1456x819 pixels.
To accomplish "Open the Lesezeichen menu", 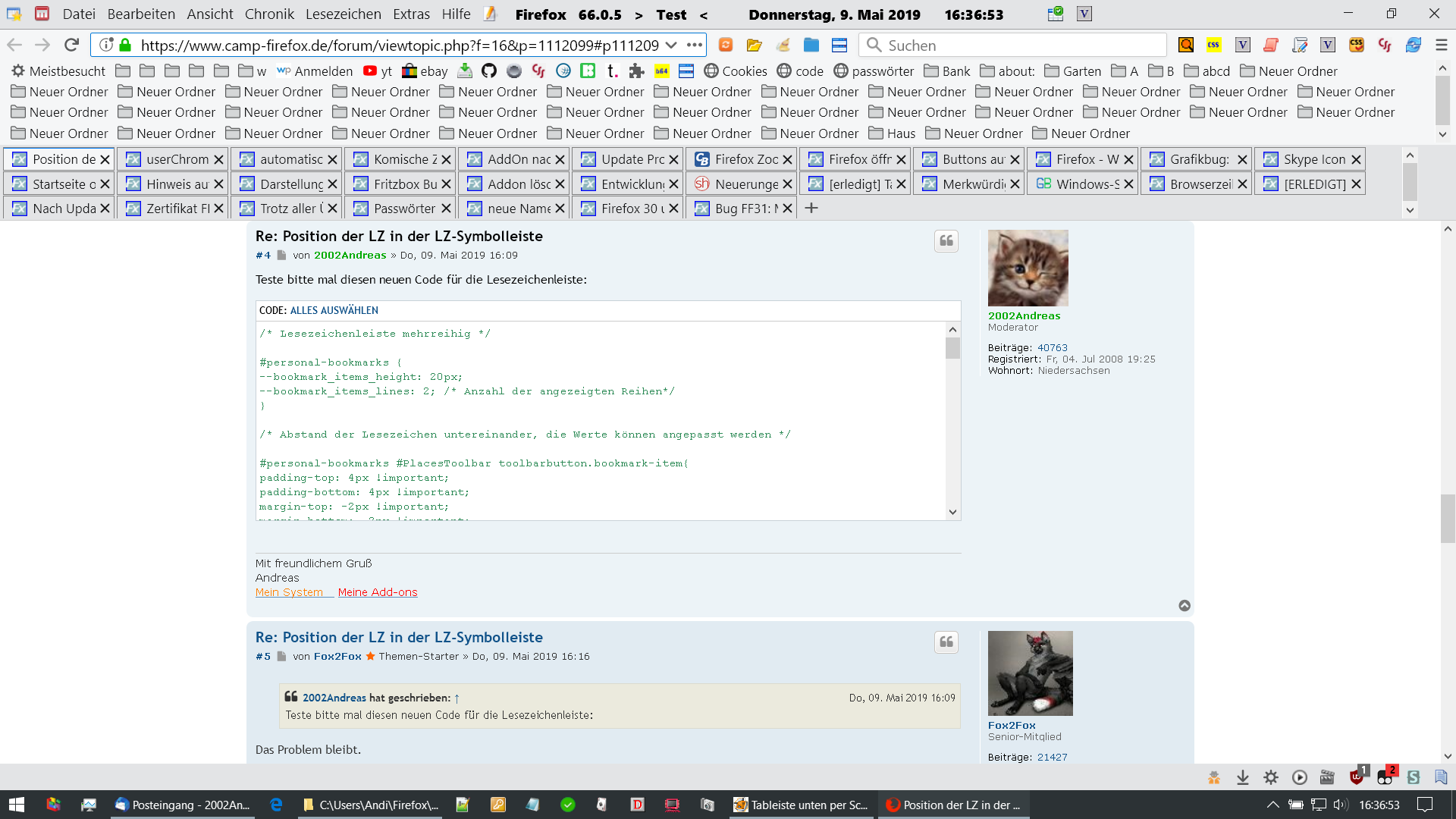I will click(343, 14).
